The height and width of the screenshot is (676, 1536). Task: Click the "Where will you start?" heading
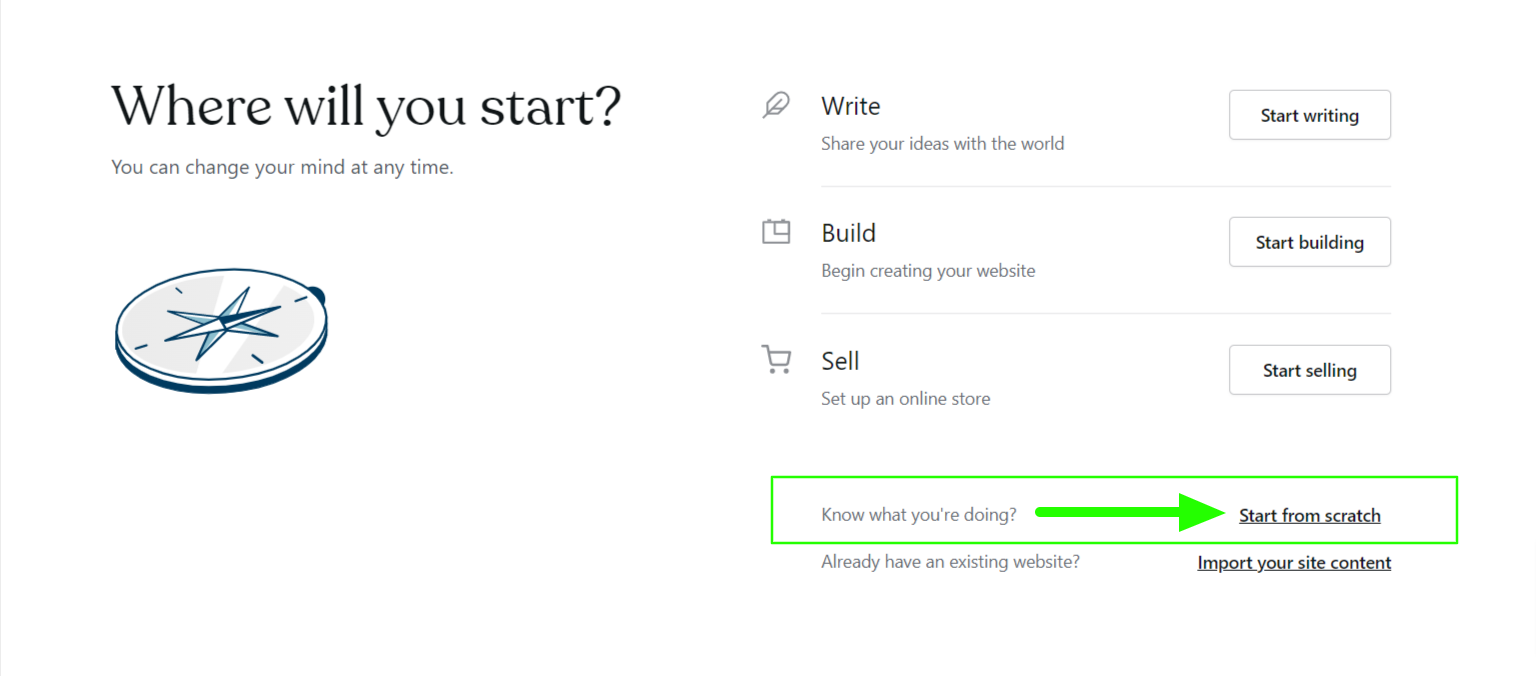click(x=366, y=106)
